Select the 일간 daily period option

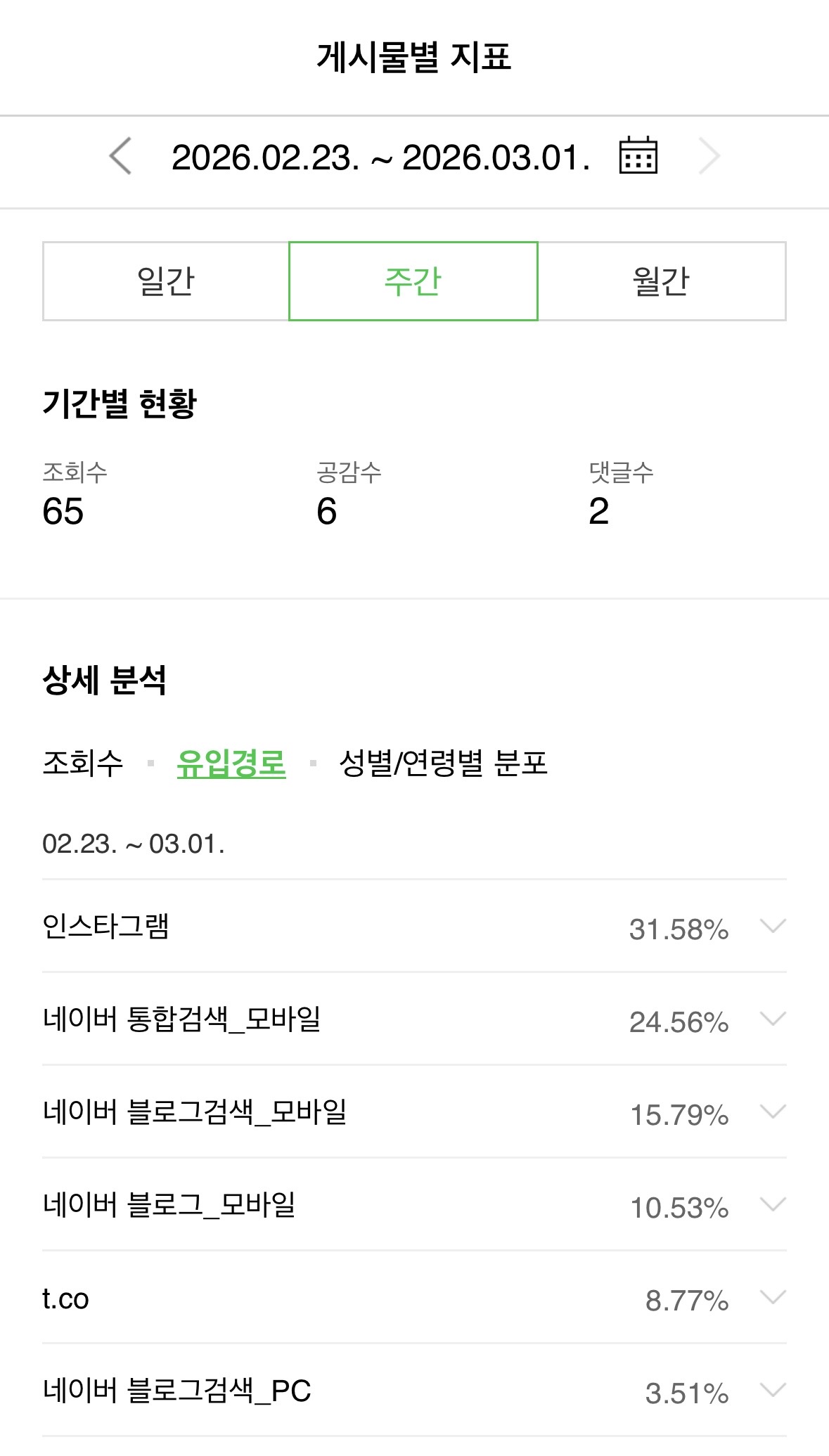tap(166, 281)
